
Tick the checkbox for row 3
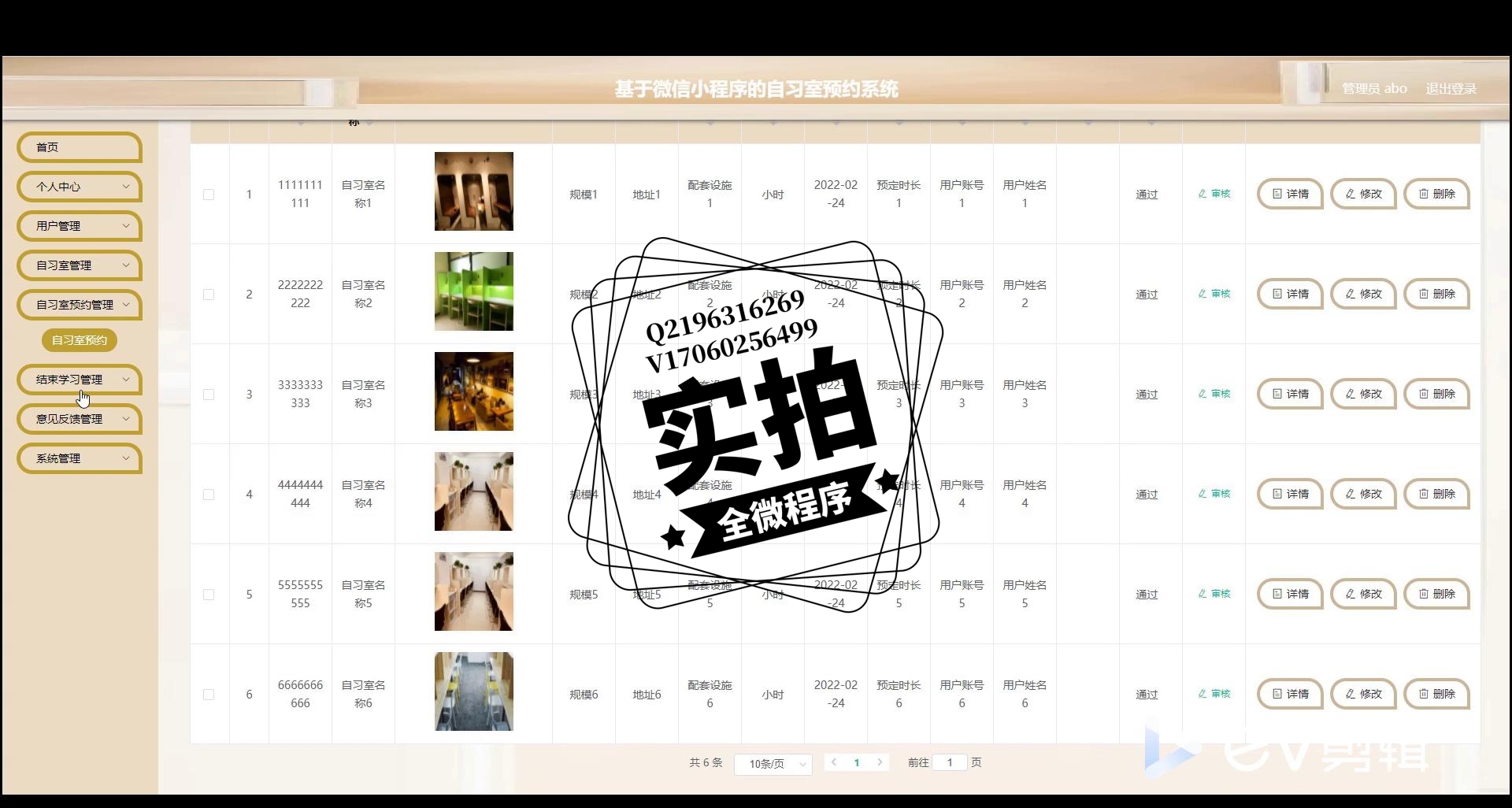(x=209, y=395)
